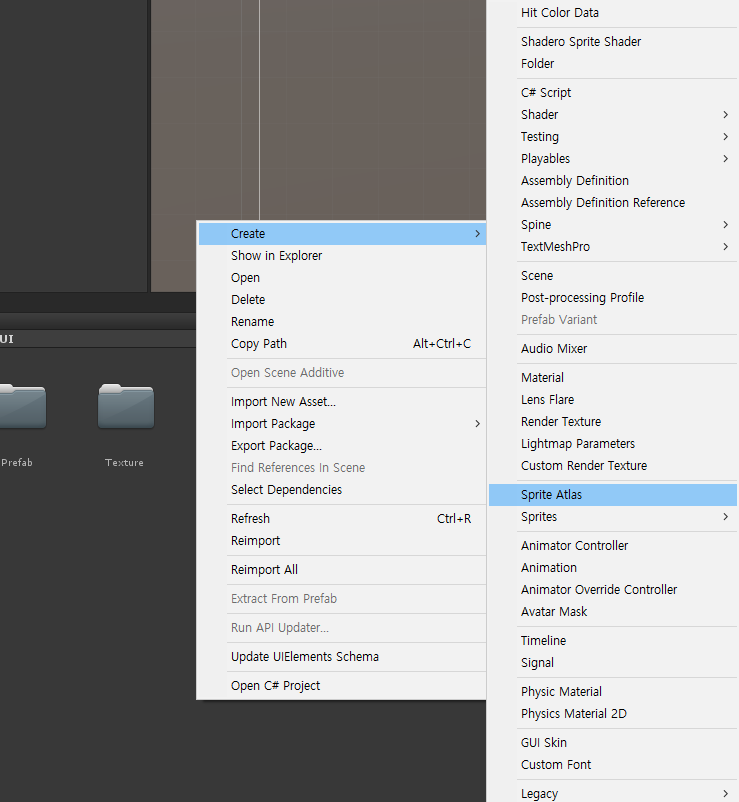The height and width of the screenshot is (802, 739).
Task: Select Reimport entry
Action: point(342,541)
